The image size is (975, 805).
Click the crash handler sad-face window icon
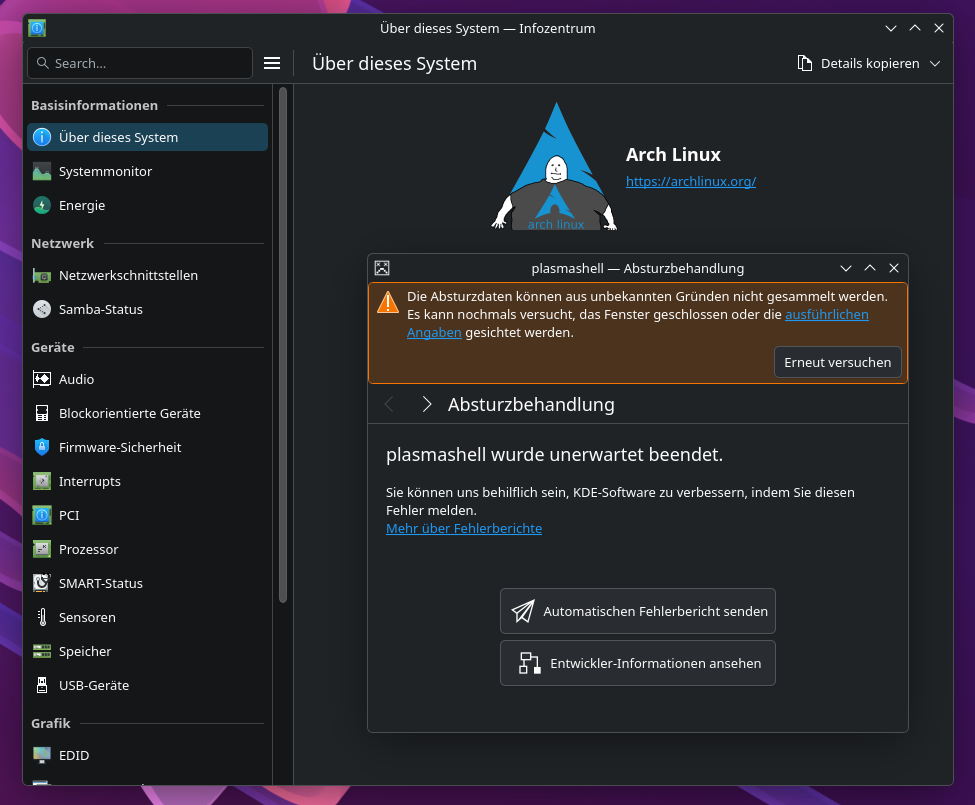coord(382,268)
